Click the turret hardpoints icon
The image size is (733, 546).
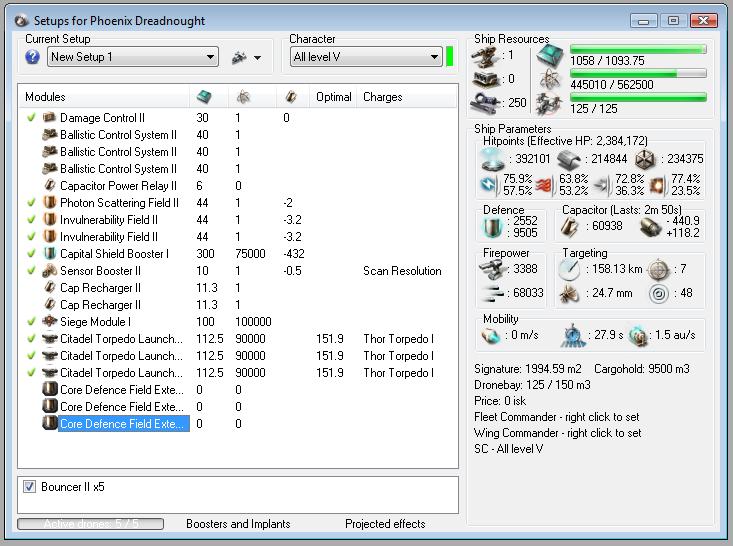click(484, 56)
